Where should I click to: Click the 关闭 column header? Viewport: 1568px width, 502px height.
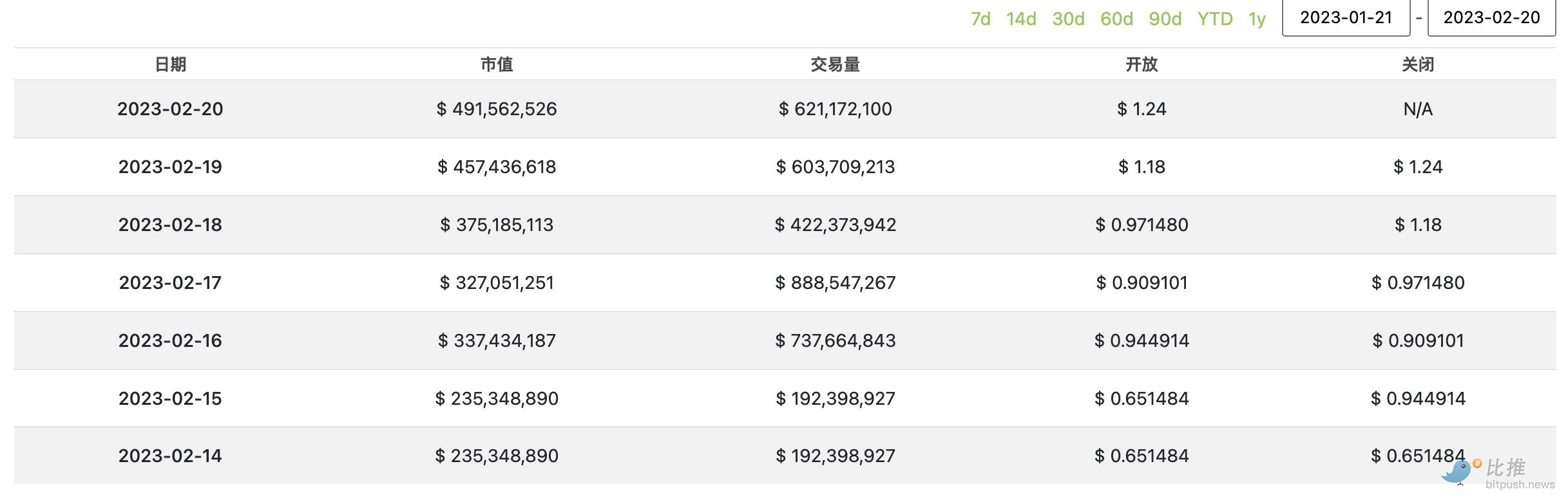[x=1417, y=64]
